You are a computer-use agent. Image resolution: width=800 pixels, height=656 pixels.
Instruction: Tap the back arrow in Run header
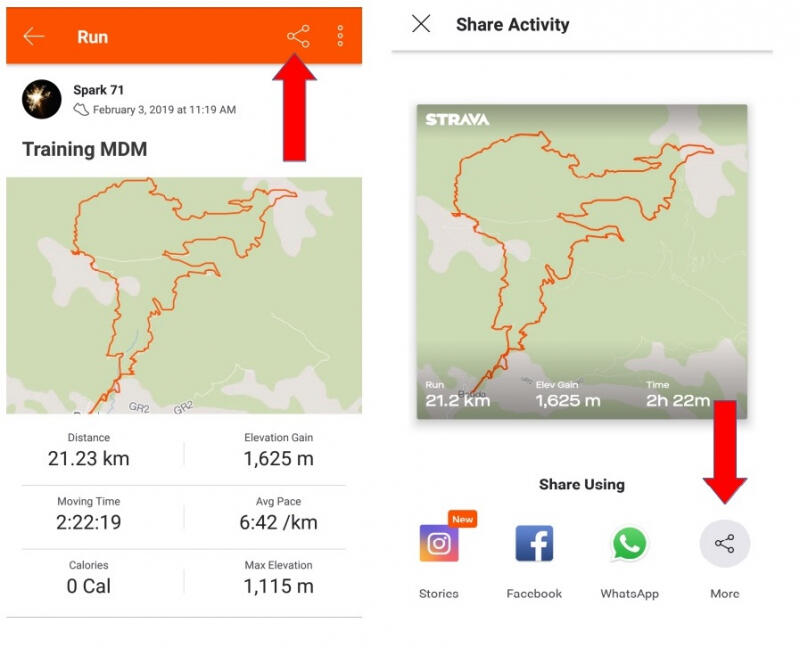pos(34,37)
